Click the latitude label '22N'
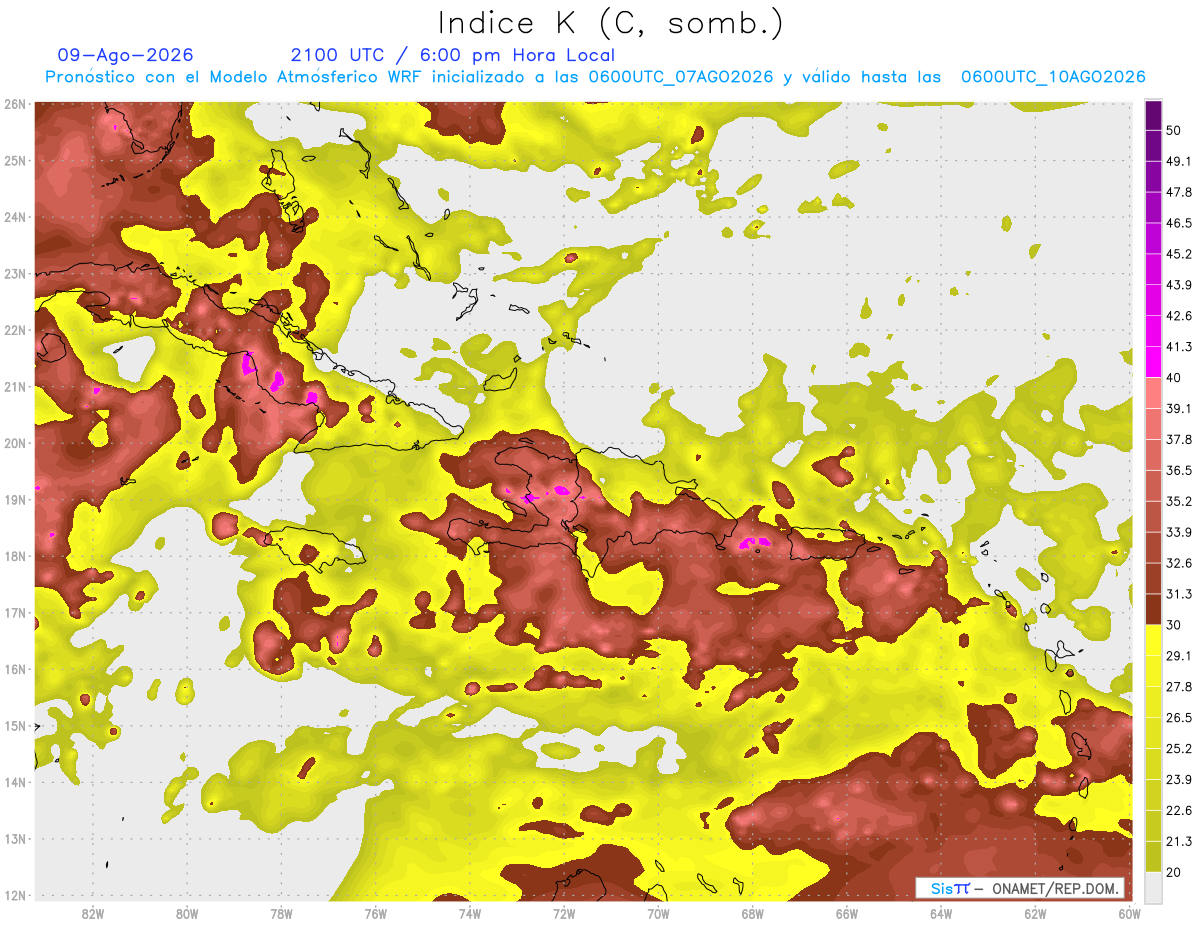This screenshot has height=927, width=1200. click(x=15, y=330)
